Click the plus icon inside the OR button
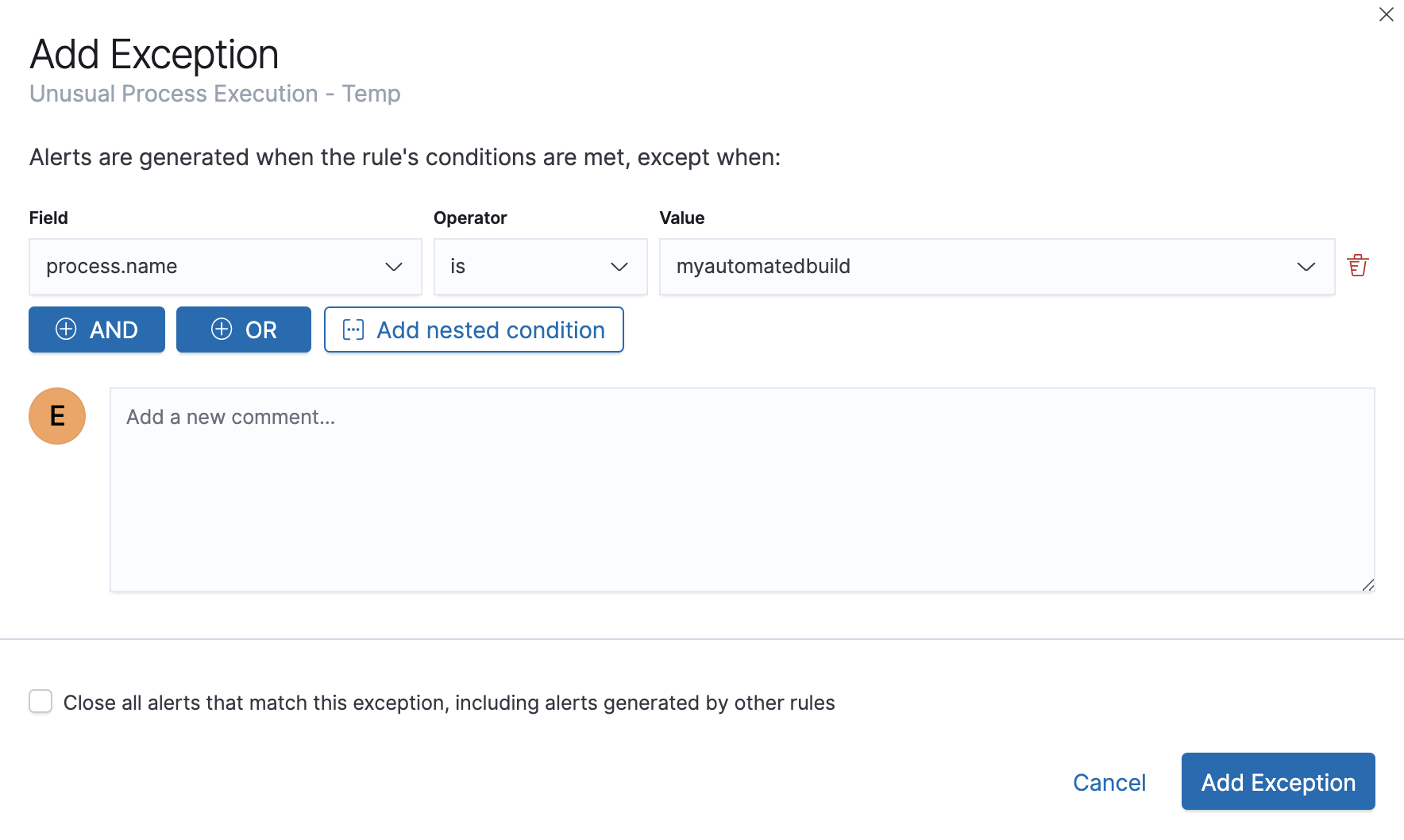Screen dimensions: 1404x840 [221, 329]
